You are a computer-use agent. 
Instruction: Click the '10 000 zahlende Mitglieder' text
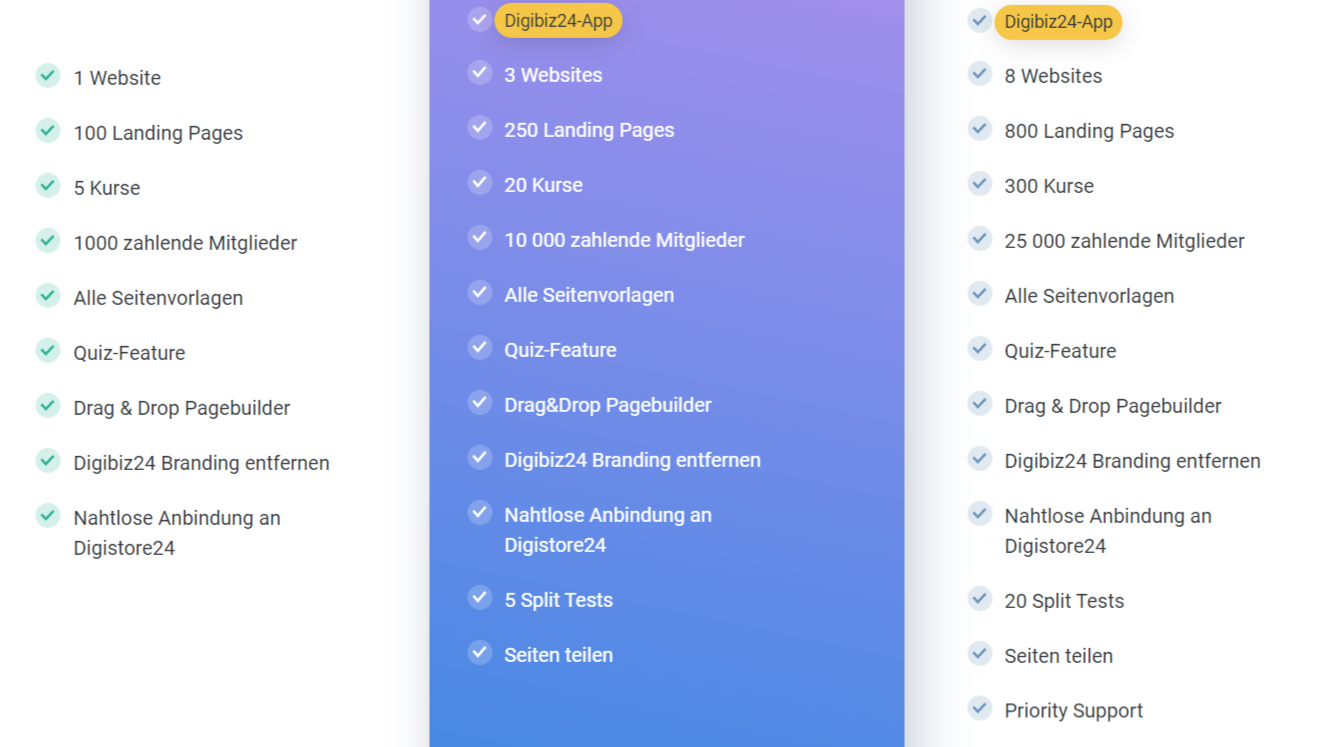pyautogui.click(x=624, y=240)
